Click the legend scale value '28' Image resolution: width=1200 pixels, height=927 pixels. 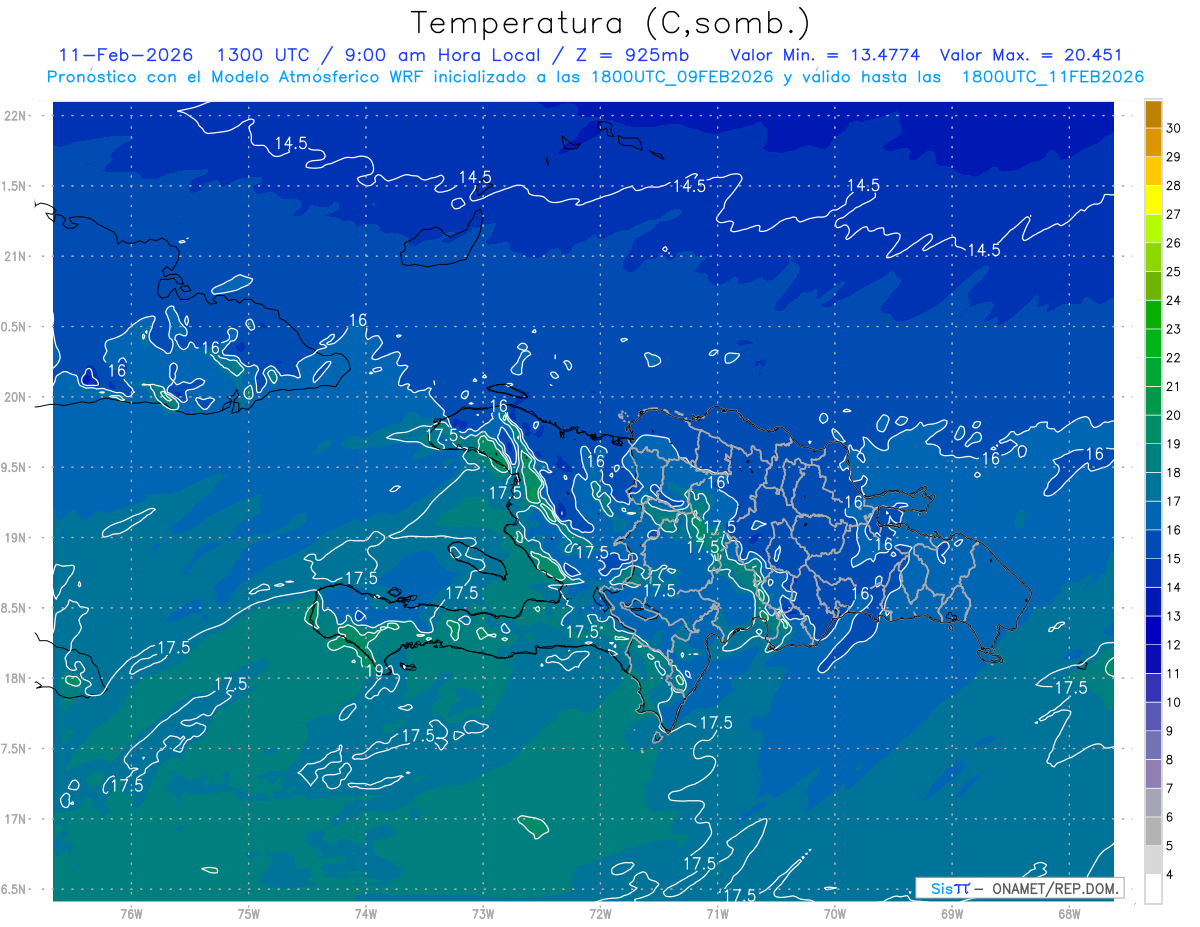(1174, 186)
